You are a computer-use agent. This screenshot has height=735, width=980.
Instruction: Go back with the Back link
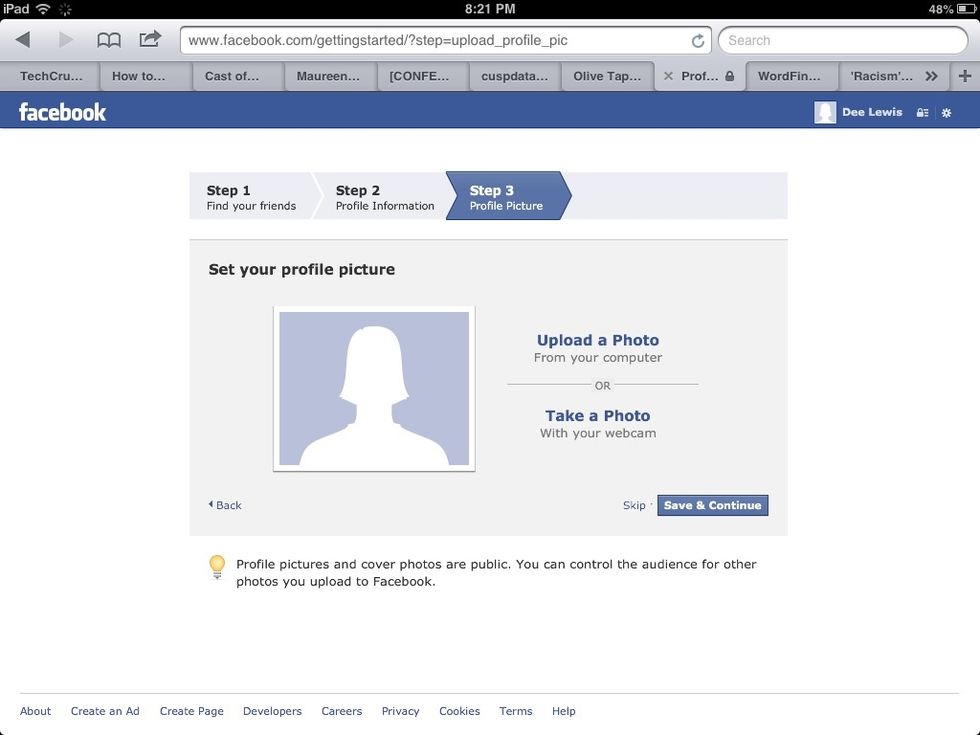tap(225, 505)
